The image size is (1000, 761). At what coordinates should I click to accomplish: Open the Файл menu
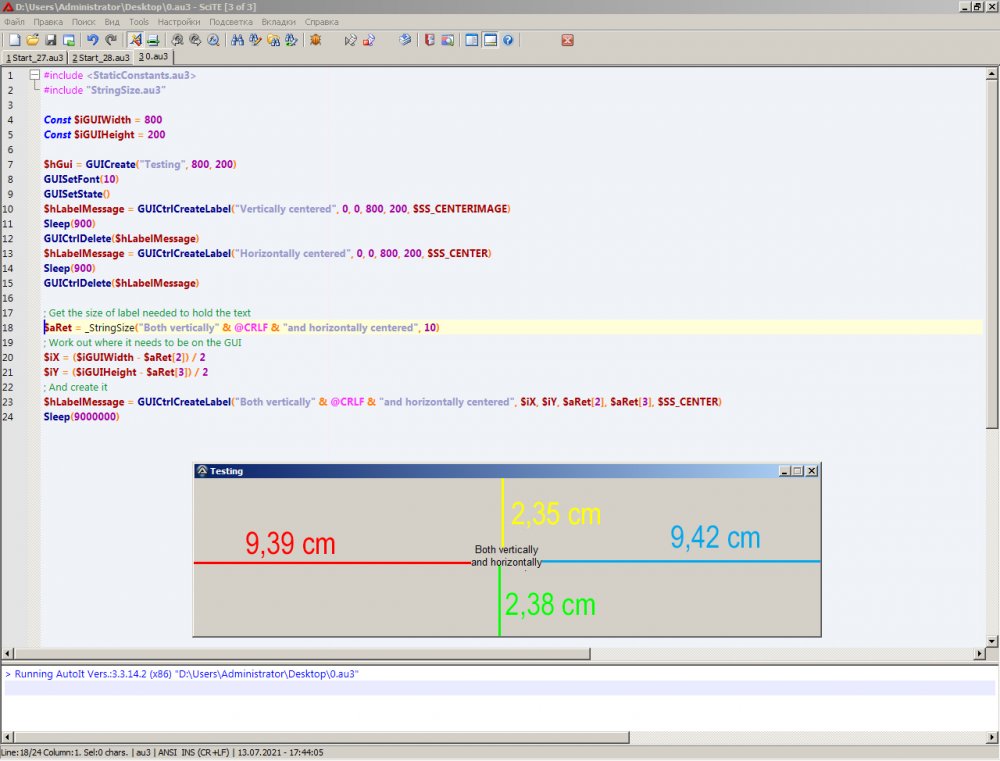(14, 22)
